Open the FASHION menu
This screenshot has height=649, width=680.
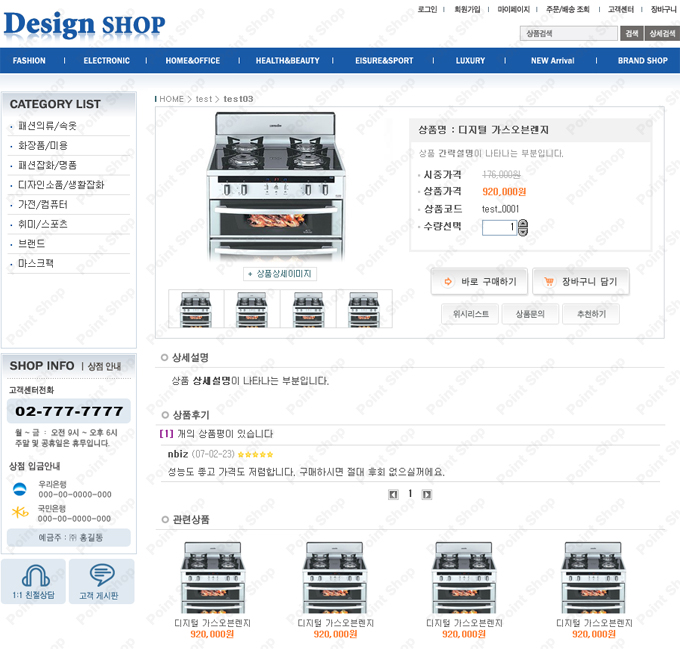(x=29, y=61)
